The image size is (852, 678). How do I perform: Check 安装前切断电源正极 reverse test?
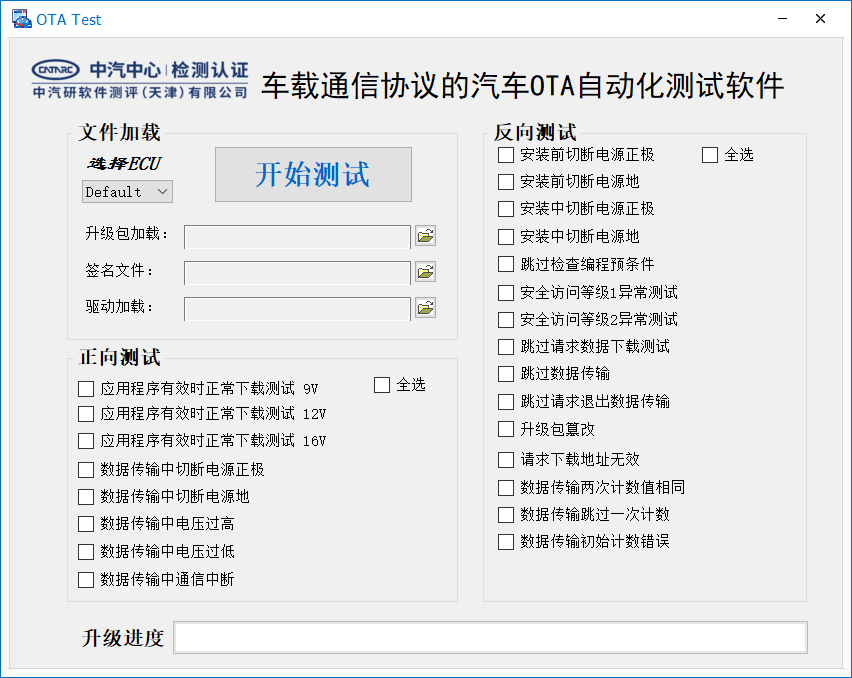506,155
